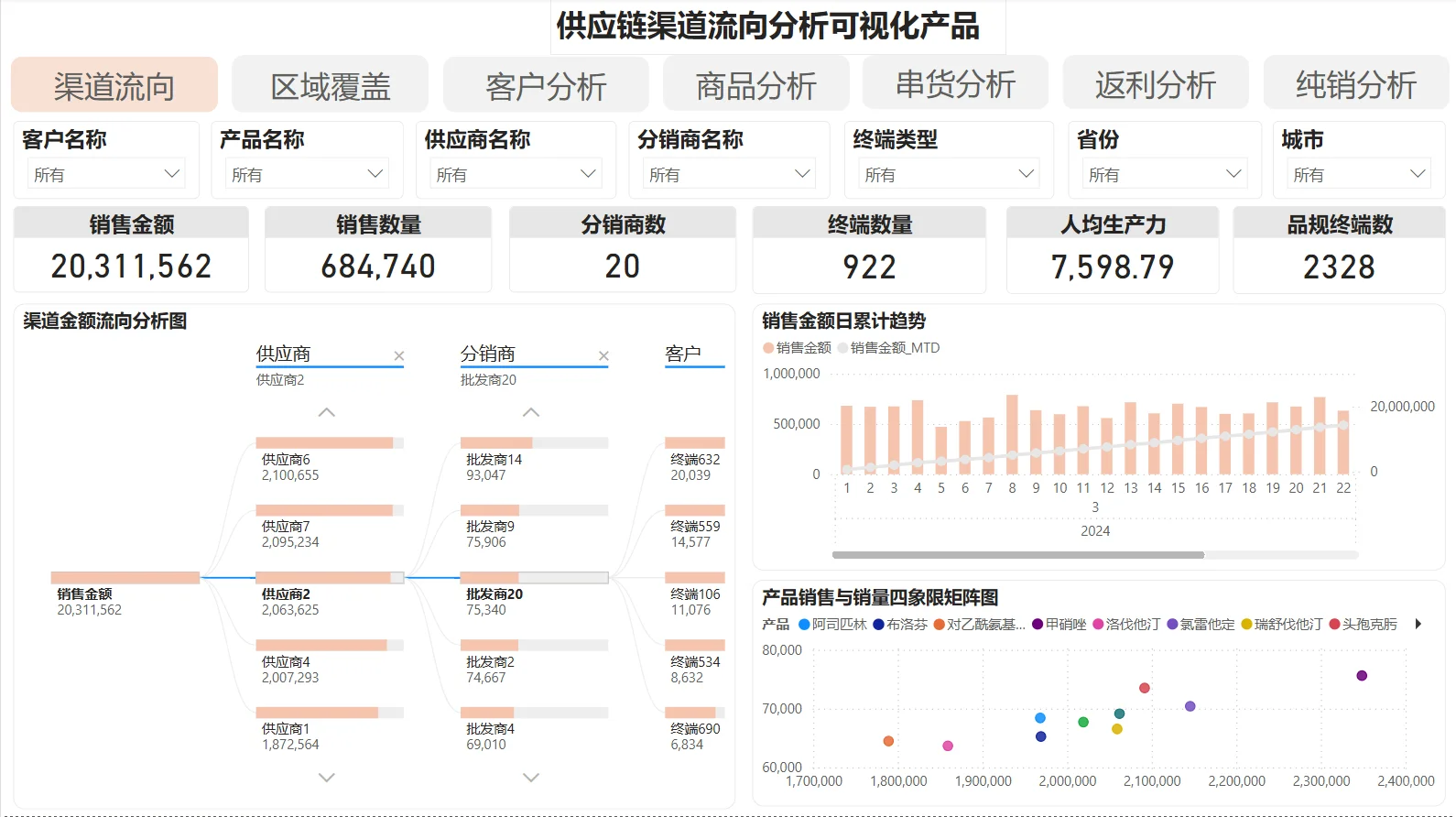Remove the 供应商 level with its X
Viewport: 1456px width, 817px height.
pyautogui.click(x=398, y=356)
